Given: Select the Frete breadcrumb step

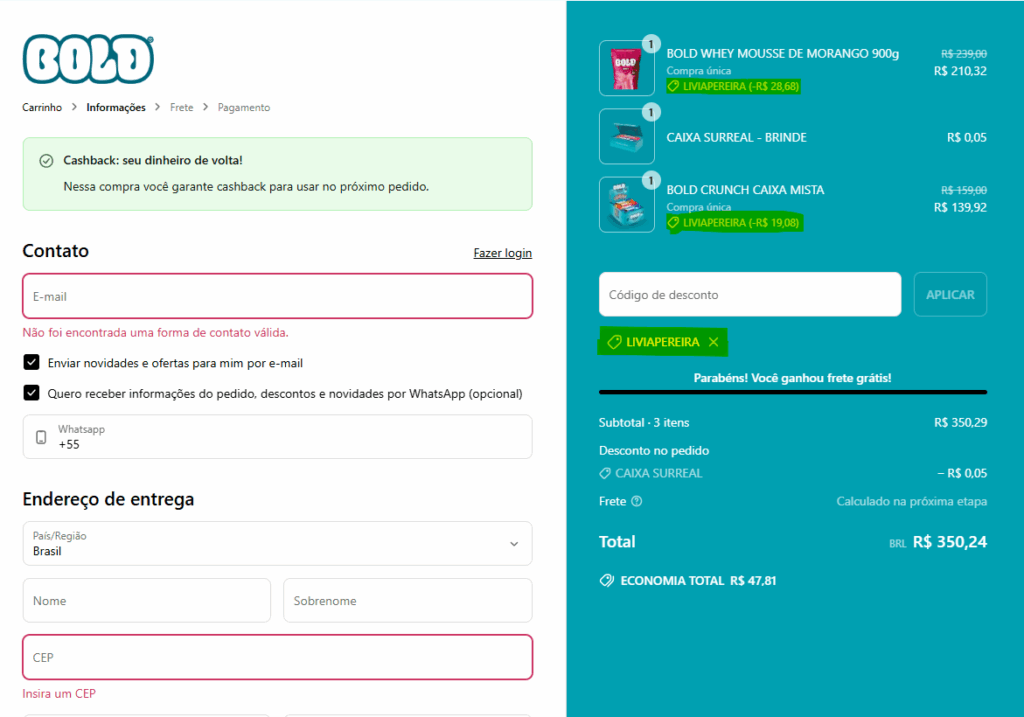Looking at the screenshot, I should (x=181, y=107).
